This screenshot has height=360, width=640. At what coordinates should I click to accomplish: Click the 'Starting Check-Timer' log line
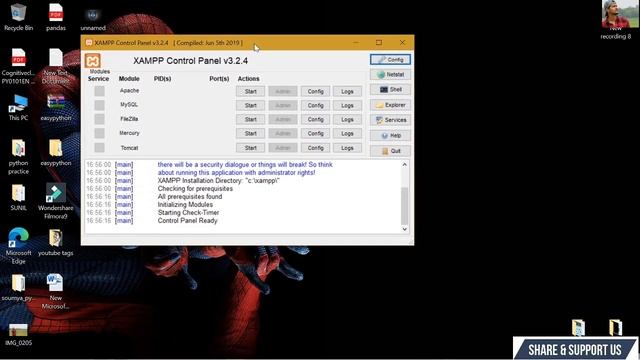pyautogui.click(x=188, y=213)
